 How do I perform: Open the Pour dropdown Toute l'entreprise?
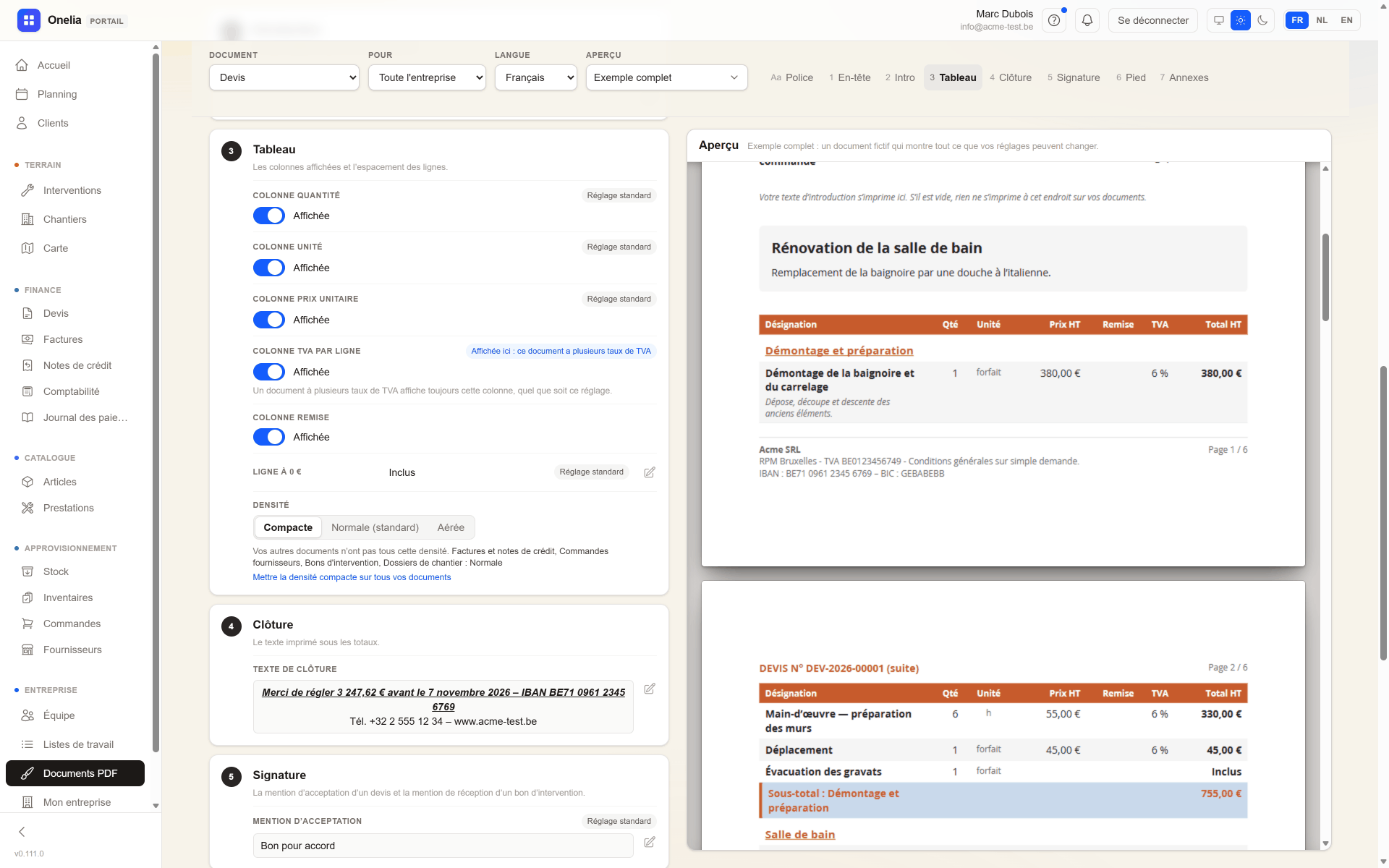(x=427, y=77)
